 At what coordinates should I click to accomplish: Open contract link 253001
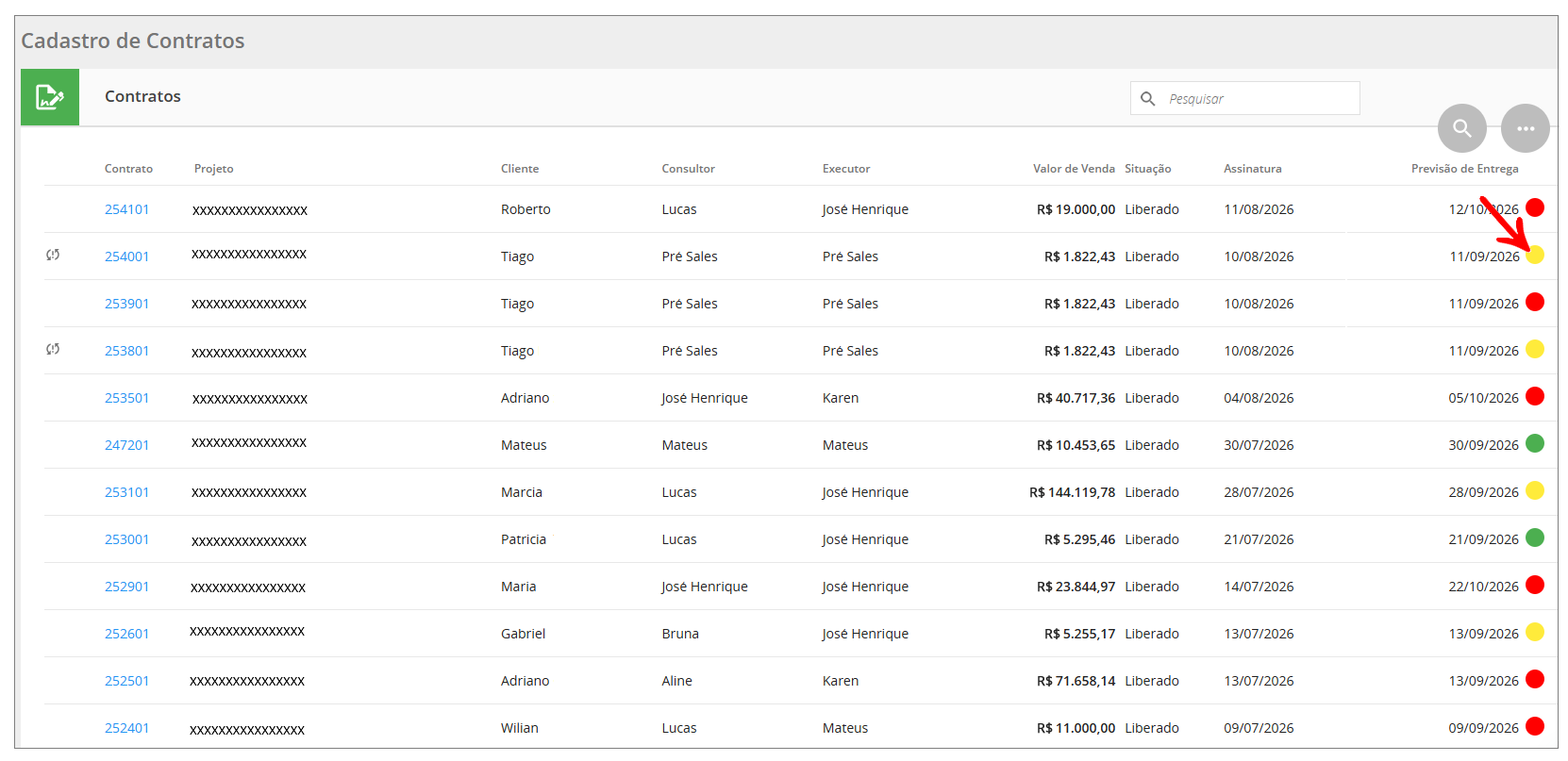pos(126,539)
